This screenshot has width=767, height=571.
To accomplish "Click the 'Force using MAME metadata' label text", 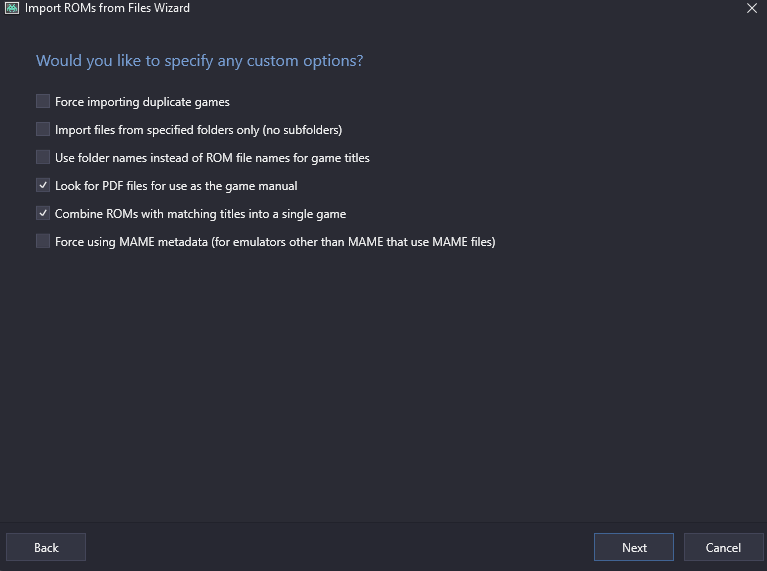I will (275, 242).
